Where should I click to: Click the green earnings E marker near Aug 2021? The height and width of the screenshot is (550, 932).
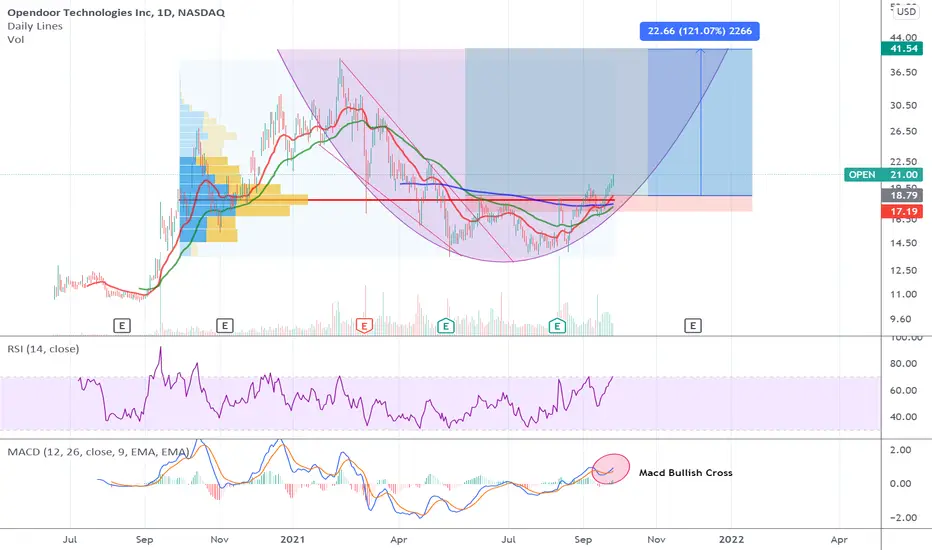[x=557, y=325]
